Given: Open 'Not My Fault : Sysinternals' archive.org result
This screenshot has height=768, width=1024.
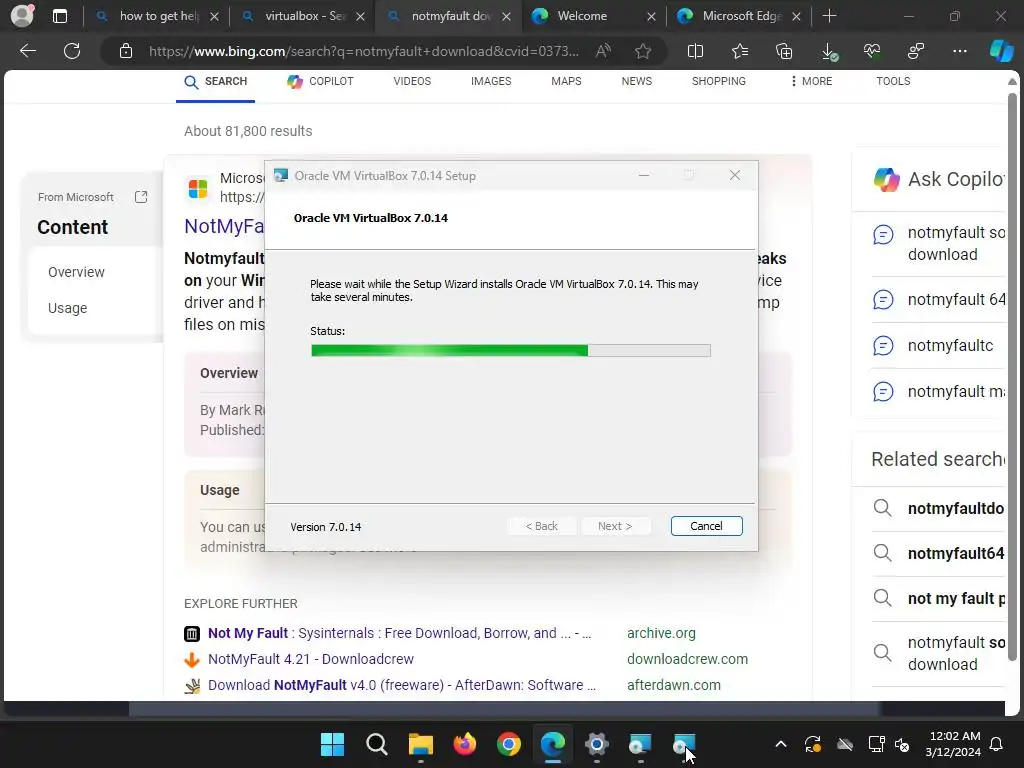Looking at the screenshot, I should click(399, 633).
